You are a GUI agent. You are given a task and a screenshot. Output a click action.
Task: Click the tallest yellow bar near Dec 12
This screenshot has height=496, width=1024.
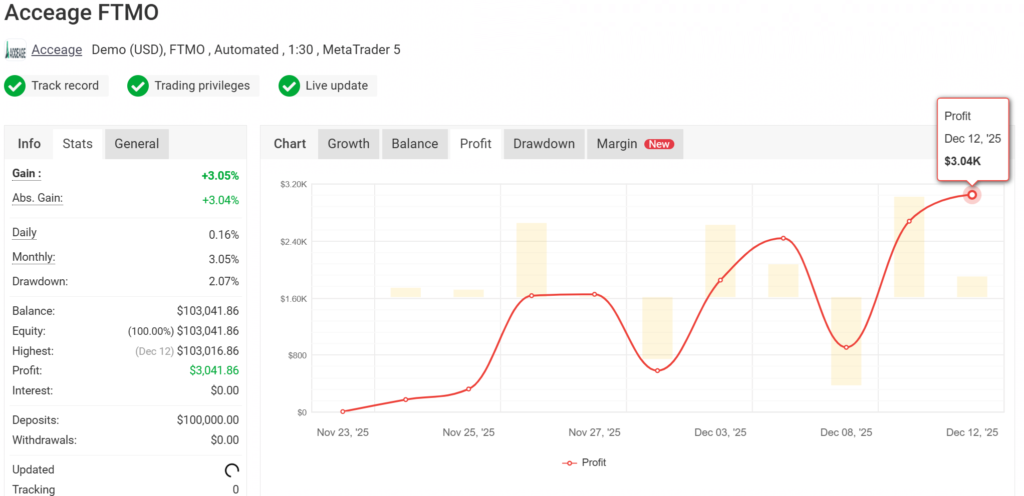909,247
